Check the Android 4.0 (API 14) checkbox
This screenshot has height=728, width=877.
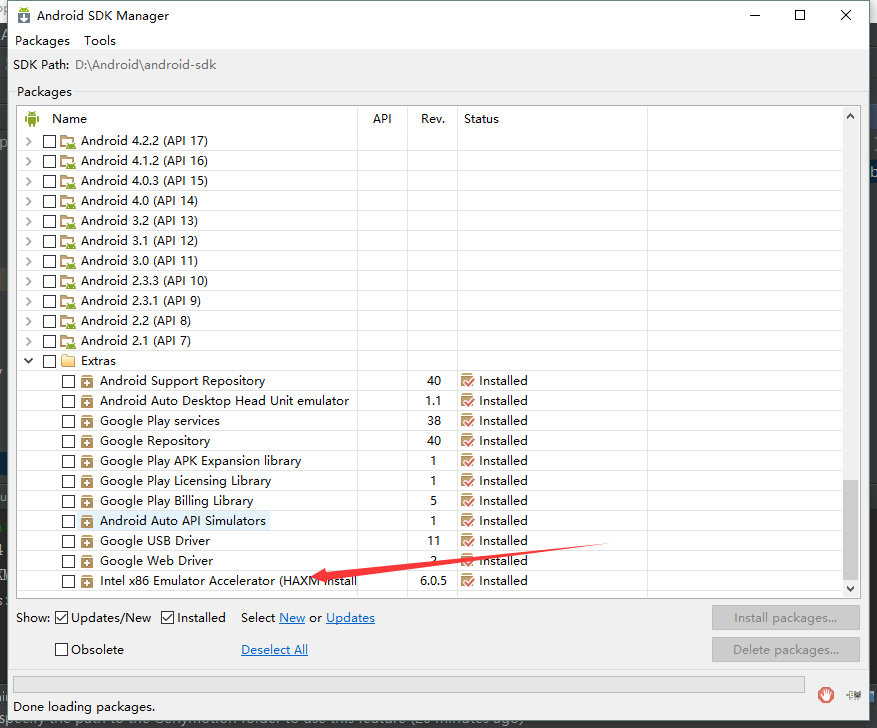(49, 201)
